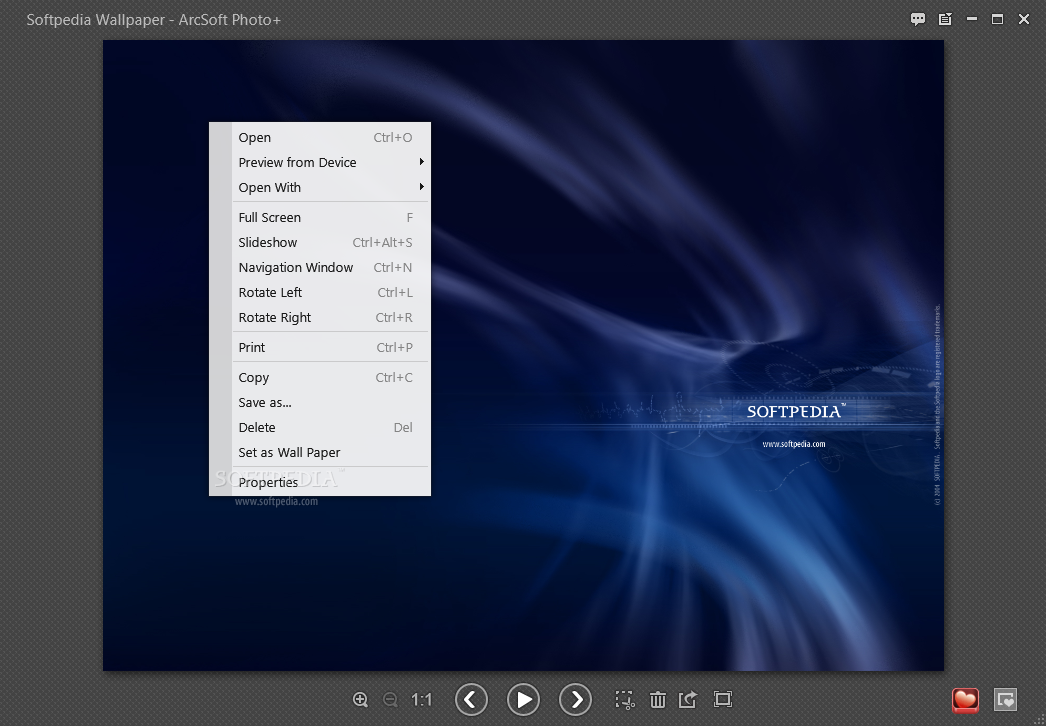Open Properties from the context menu

click(x=330, y=482)
